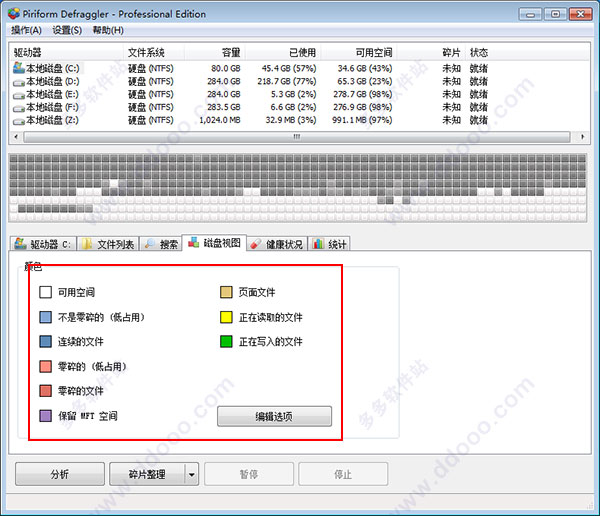Pick the 不是零碎的（低占用）light blue swatch
This screenshot has width=600, height=516.
pos(46,317)
